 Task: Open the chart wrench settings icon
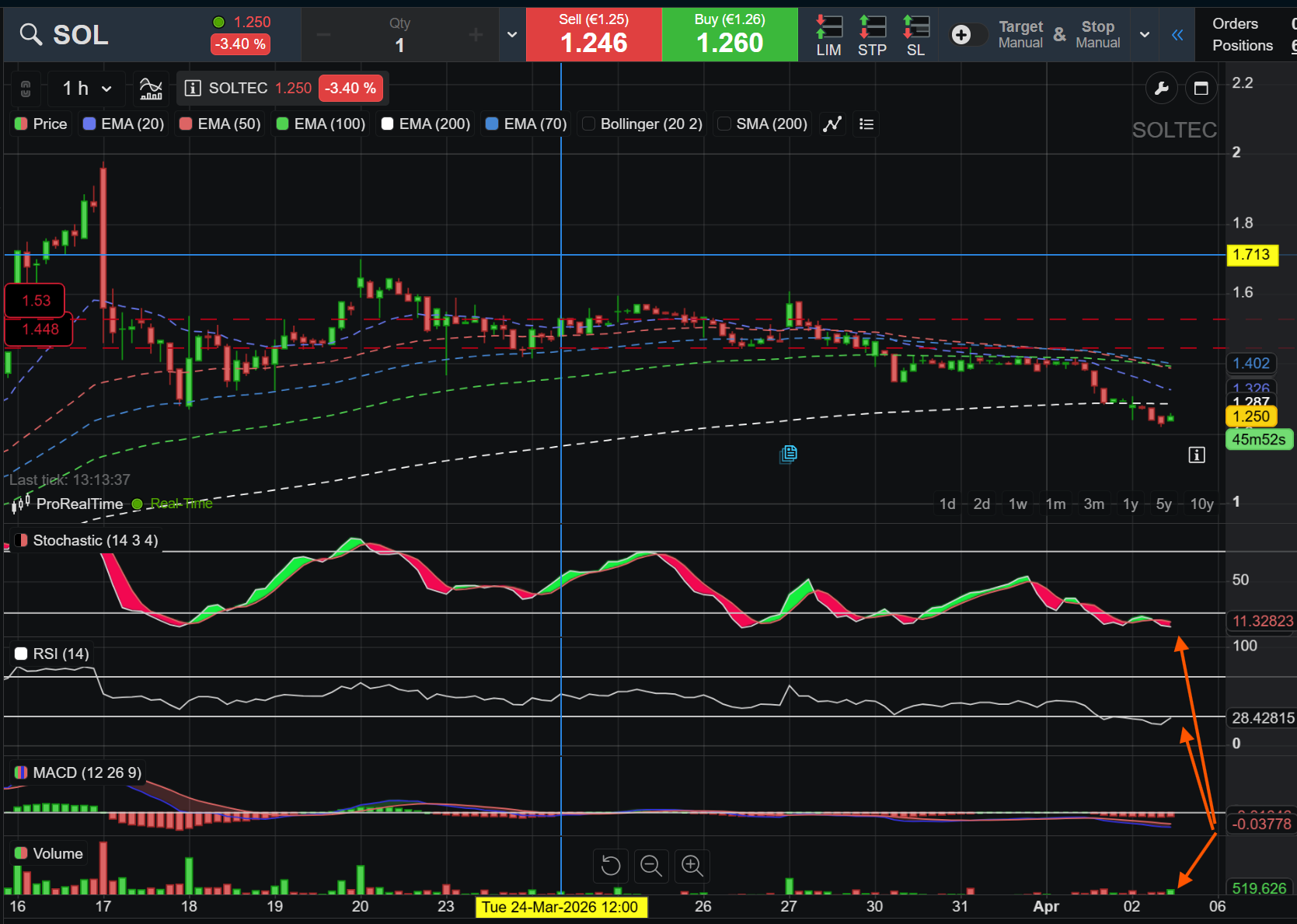point(1162,88)
